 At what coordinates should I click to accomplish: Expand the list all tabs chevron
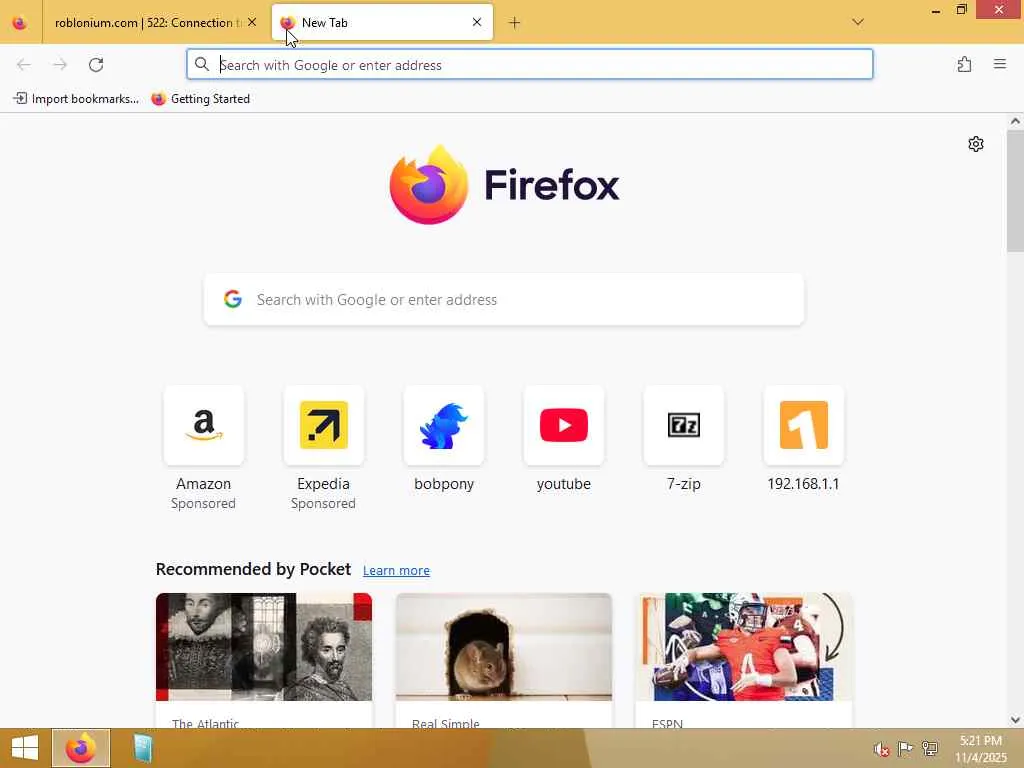pyautogui.click(x=858, y=22)
